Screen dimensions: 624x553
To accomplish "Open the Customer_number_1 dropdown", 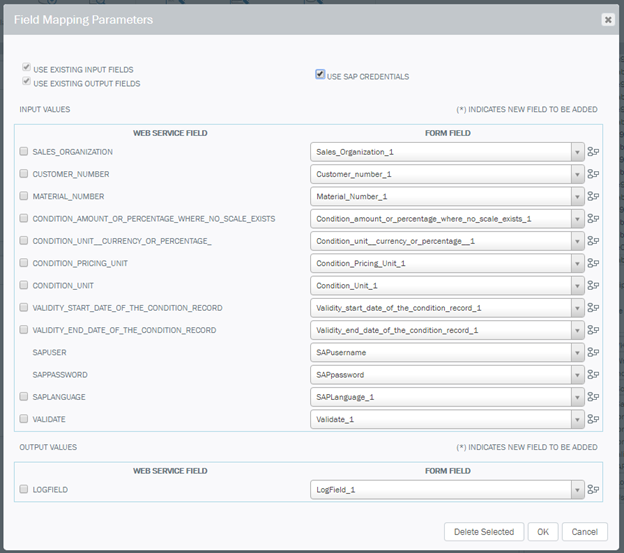I will [x=447, y=174].
